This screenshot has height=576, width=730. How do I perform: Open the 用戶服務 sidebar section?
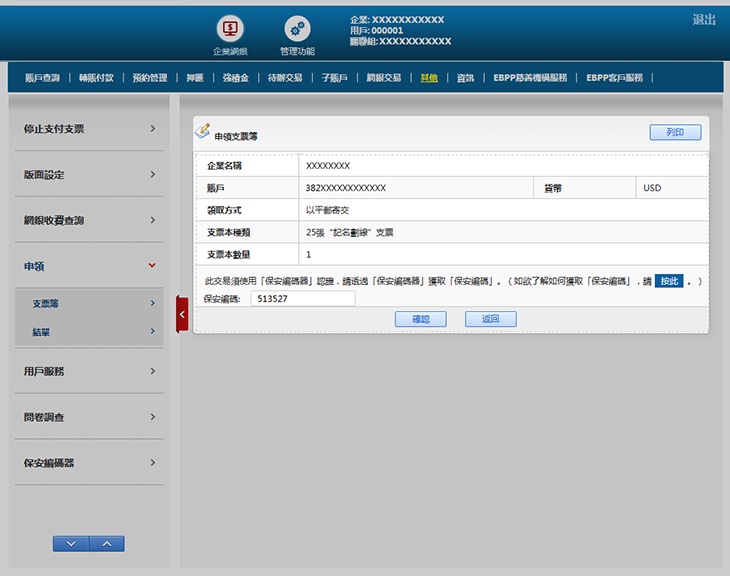88,371
